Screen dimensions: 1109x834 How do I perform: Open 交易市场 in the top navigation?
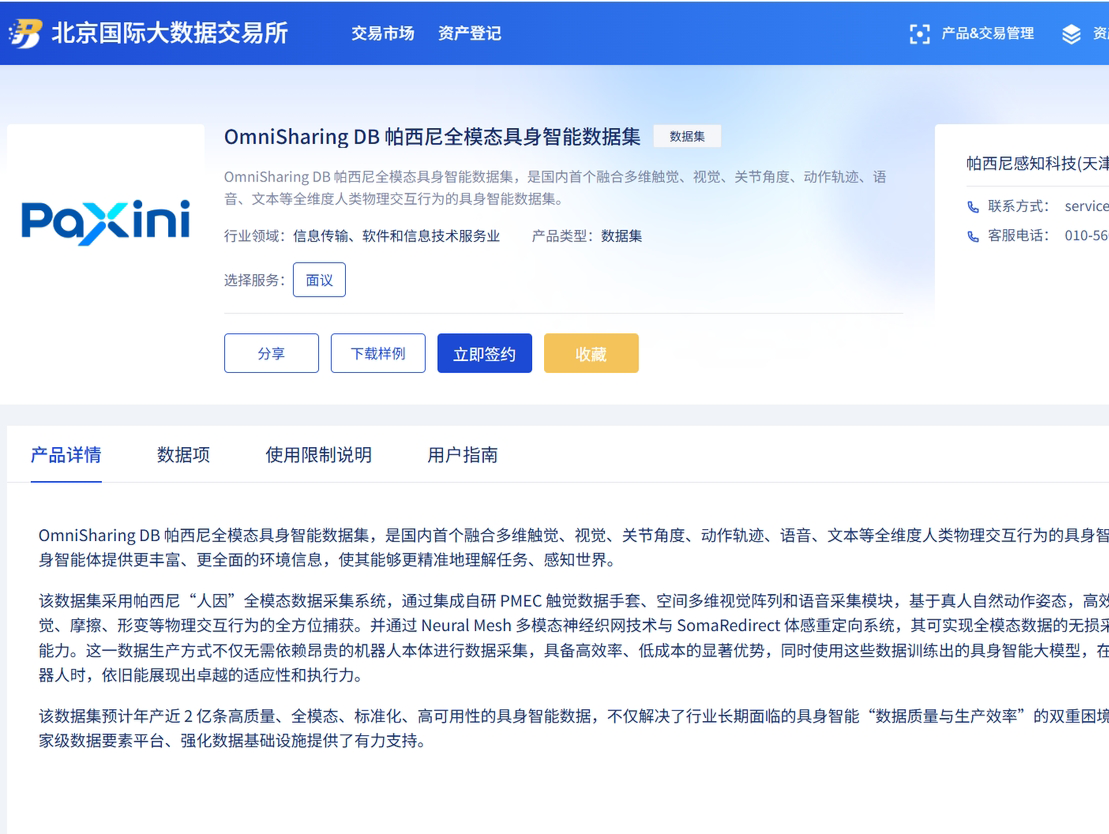[x=383, y=33]
